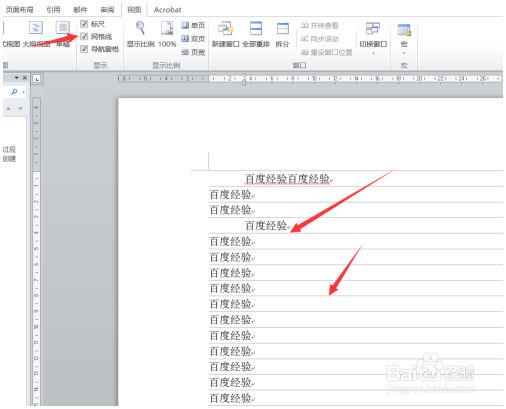Switch to the 审阅 ribbon tab
Viewport: 506px width, 409px height.
coord(107,10)
